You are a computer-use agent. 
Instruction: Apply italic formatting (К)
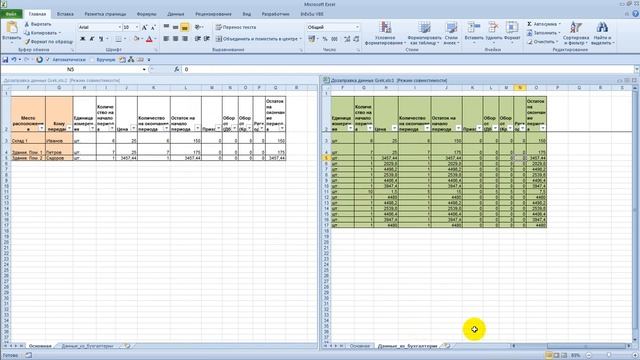[x=92, y=39]
